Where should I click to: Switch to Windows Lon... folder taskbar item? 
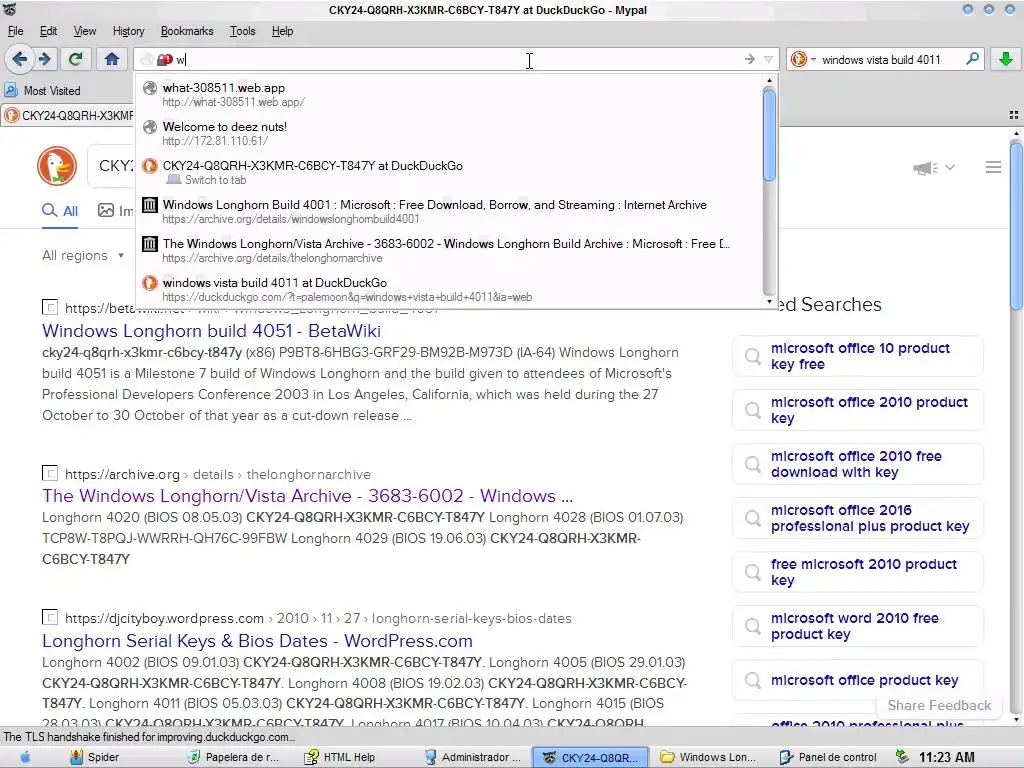(x=709, y=758)
